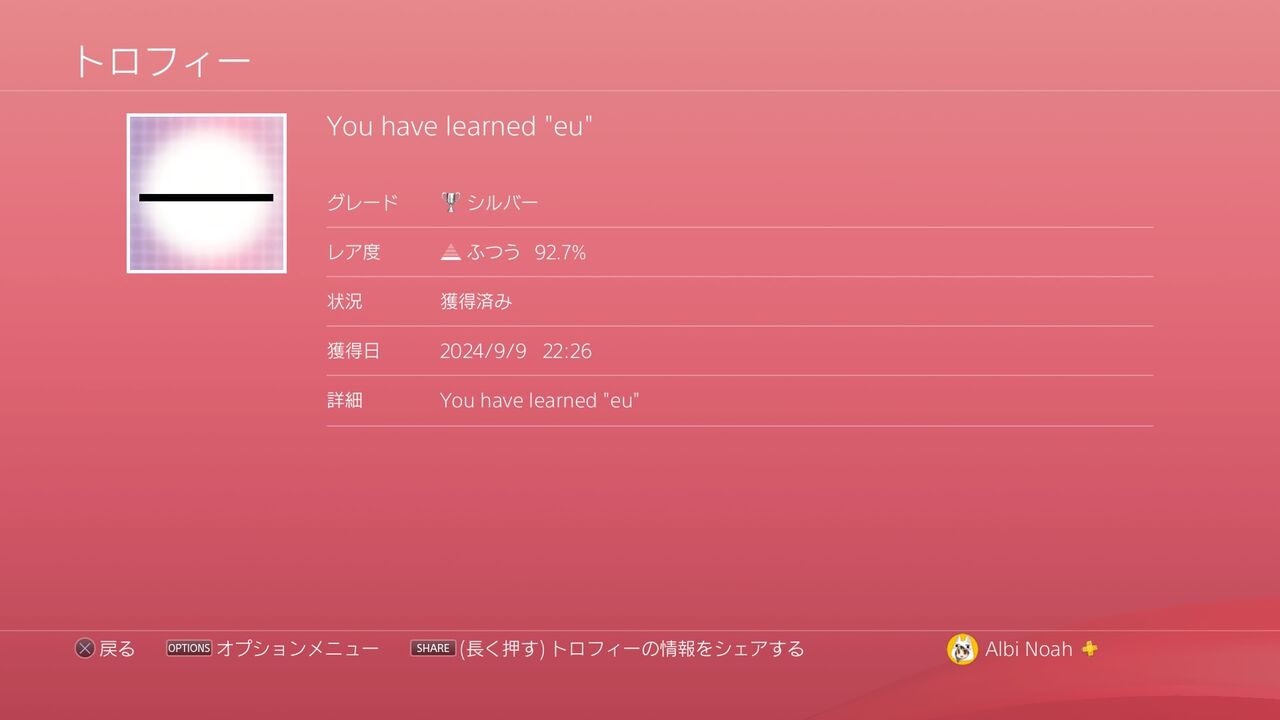This screenshot has height=720, width=1280.
Task: Click the trophy title You have learned "eu"
Action: click(x=460, y=126)
